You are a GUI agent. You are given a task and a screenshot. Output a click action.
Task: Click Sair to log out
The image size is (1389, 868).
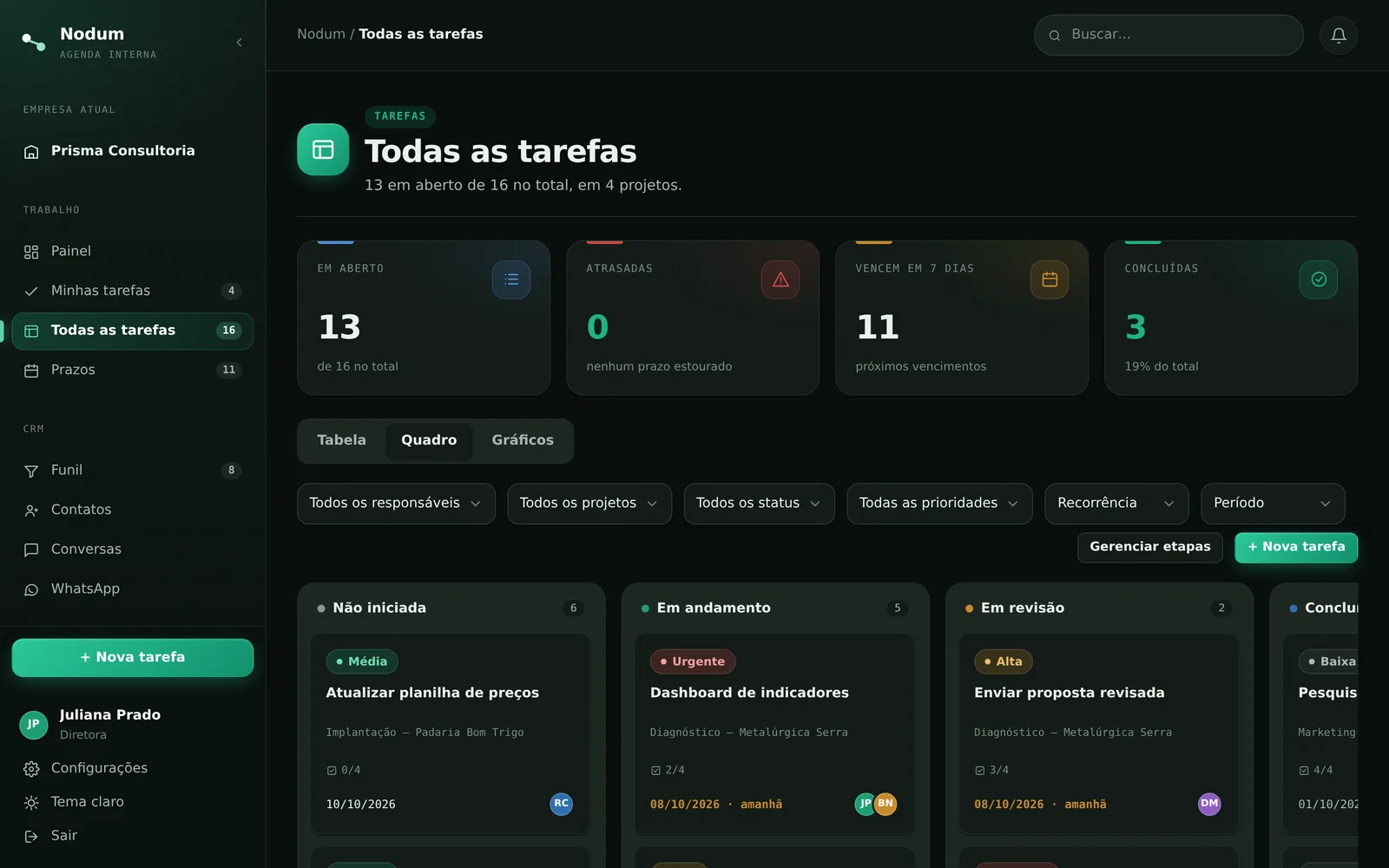(x=133, y=836)
